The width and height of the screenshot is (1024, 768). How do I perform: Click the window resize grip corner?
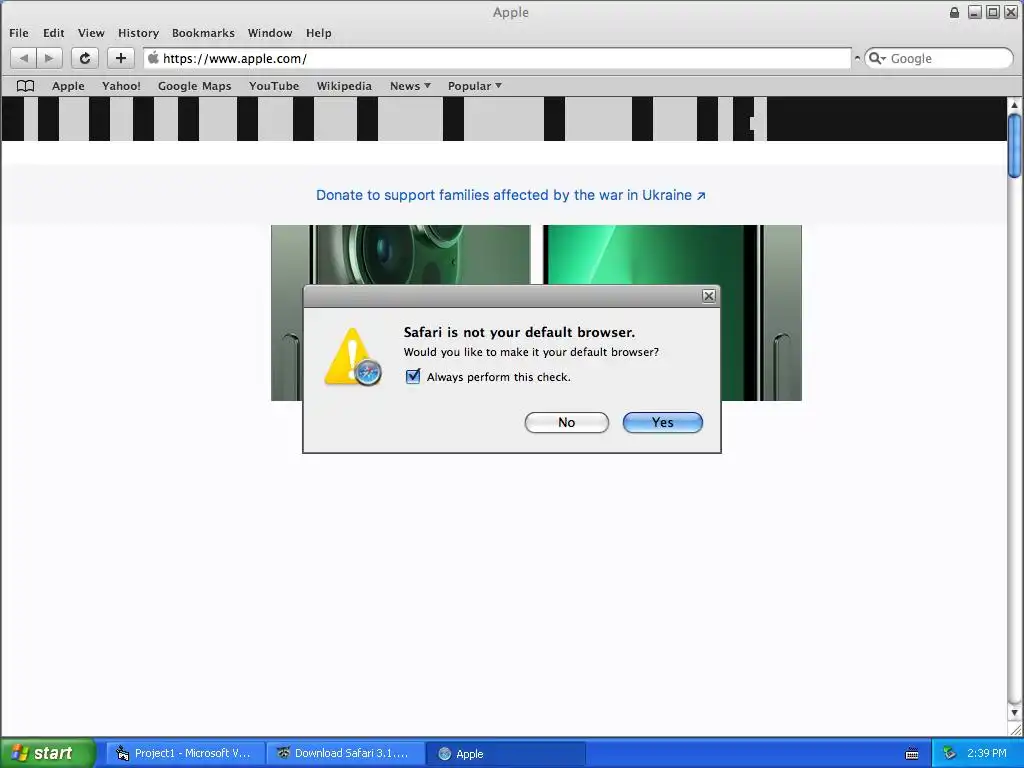(1015, 729)
